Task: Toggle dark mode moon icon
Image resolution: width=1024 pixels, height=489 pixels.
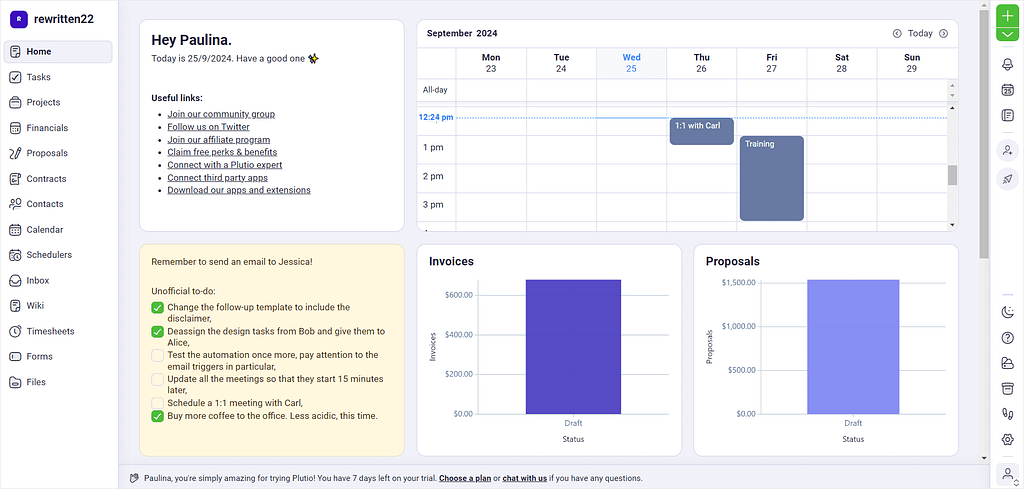Action: point(1007,312)
